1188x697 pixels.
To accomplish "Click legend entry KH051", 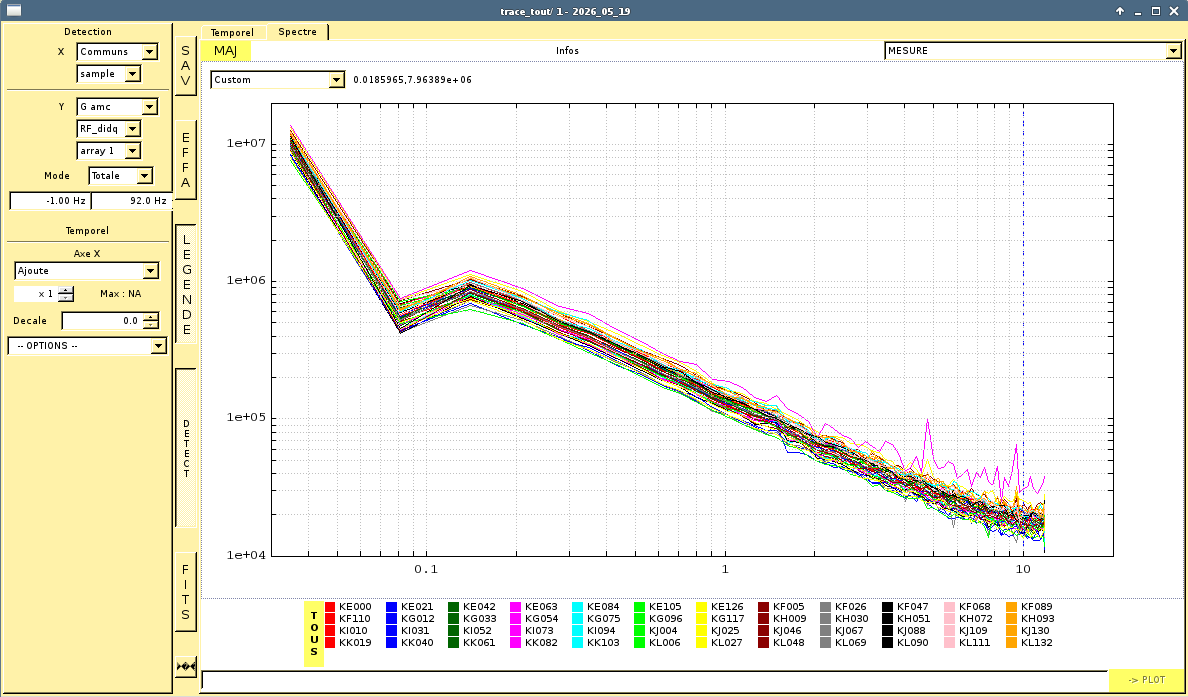I will tap(913, 619).
